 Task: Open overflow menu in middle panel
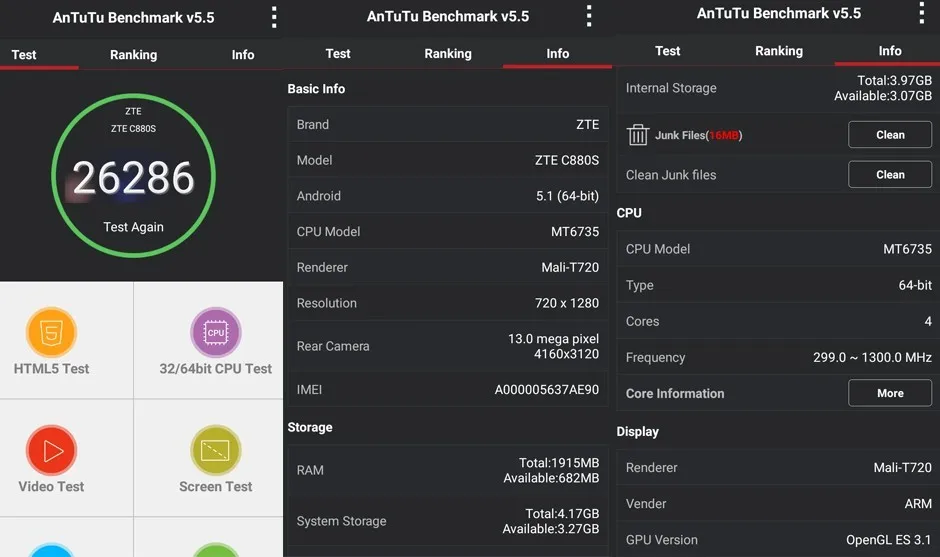[x=589, y=16]
